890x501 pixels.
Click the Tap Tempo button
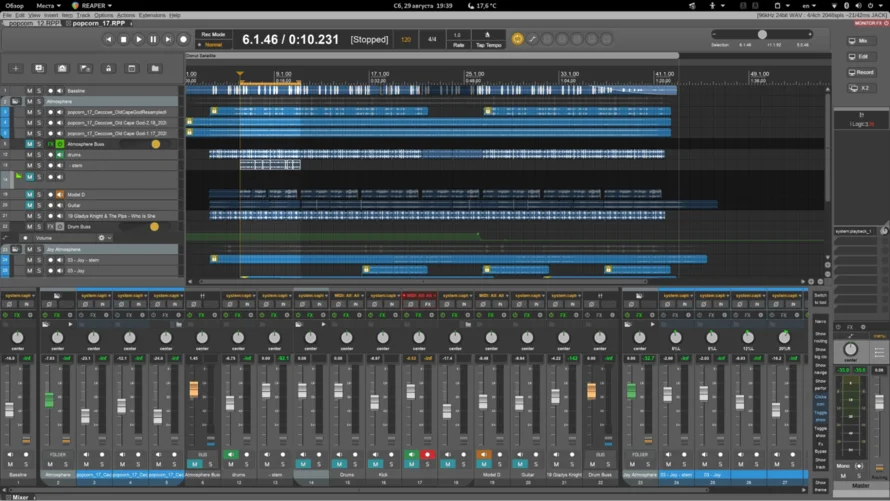tap(488, 40)
